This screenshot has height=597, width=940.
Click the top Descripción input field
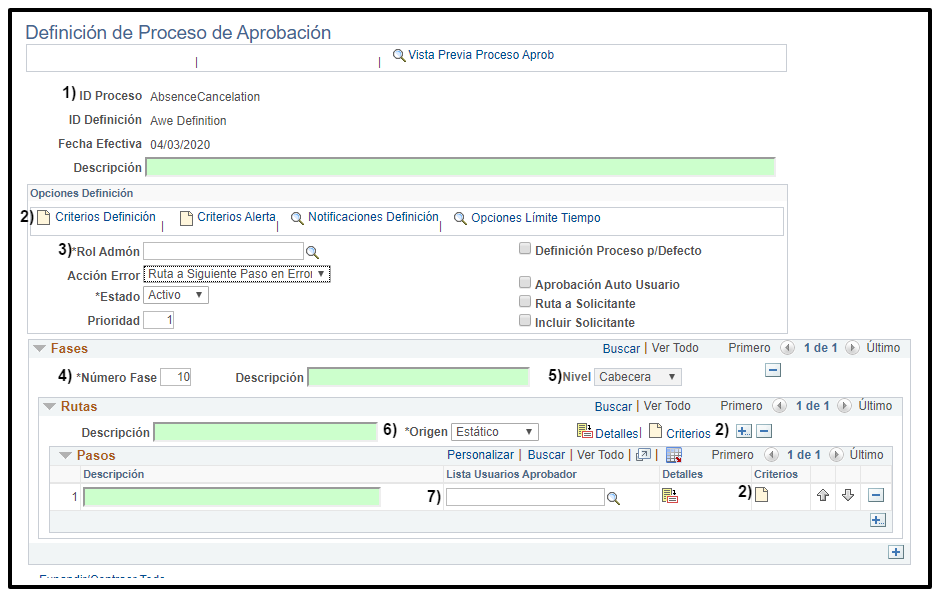[x=460, y=167]
